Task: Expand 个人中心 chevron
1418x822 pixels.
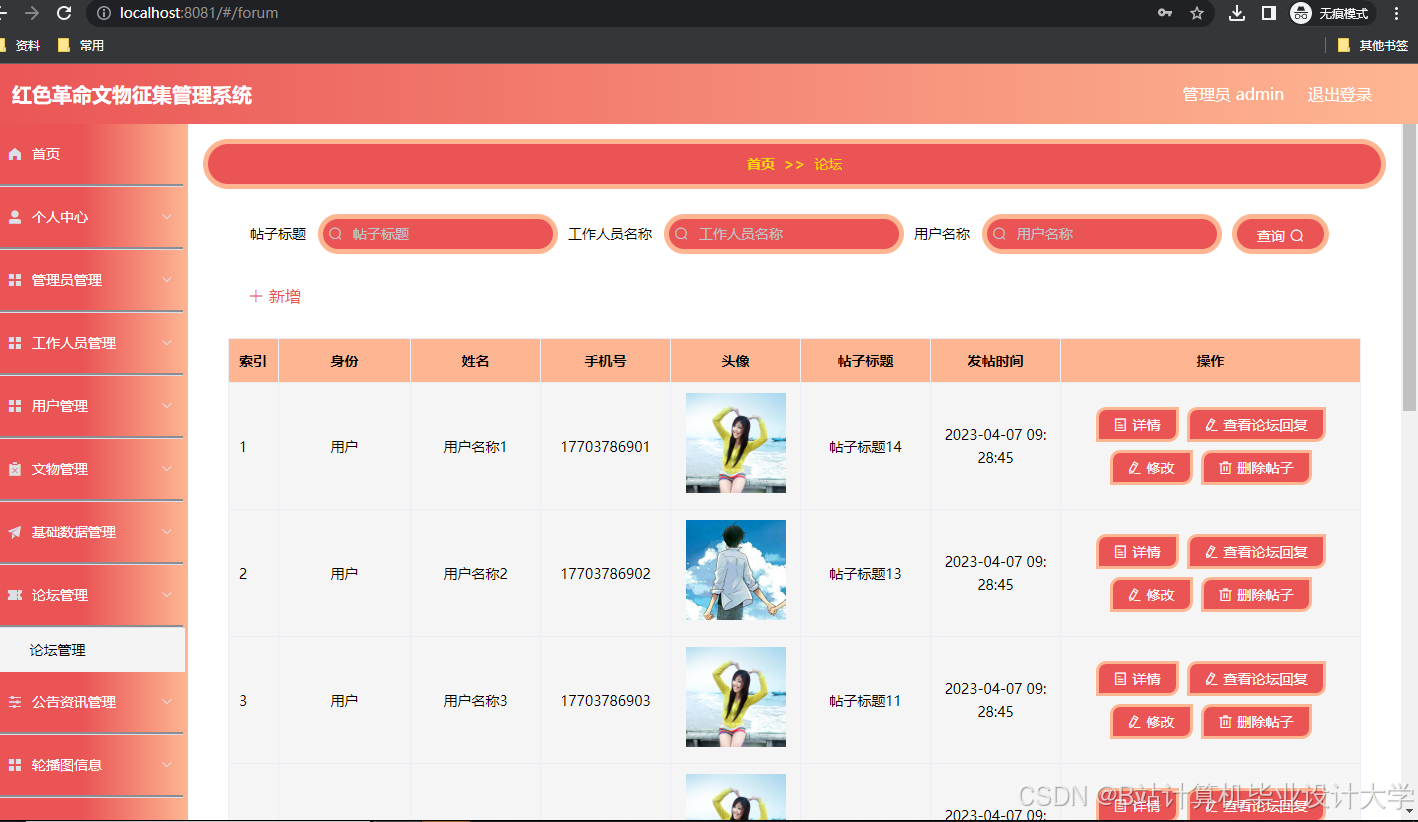Action: coord(167,217)
